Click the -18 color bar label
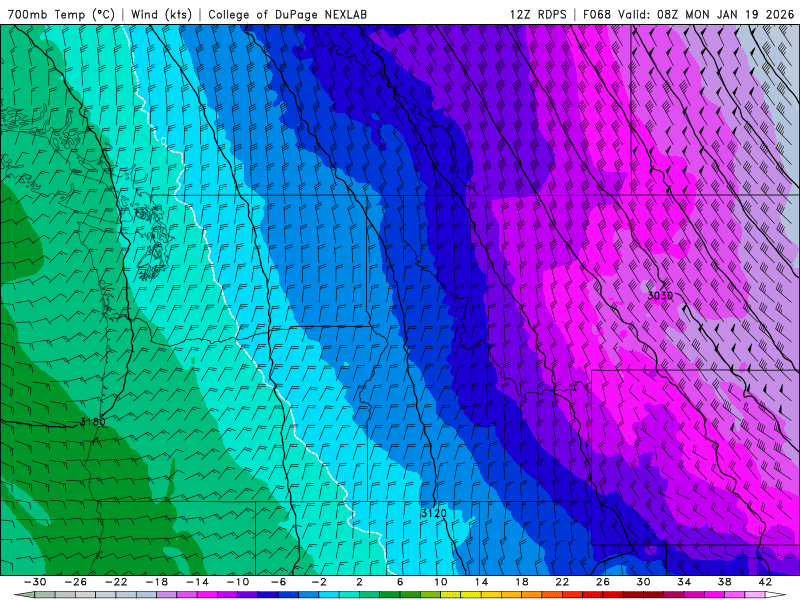The height and width of the screenshot is (600, 800). [x=157, y=582]
